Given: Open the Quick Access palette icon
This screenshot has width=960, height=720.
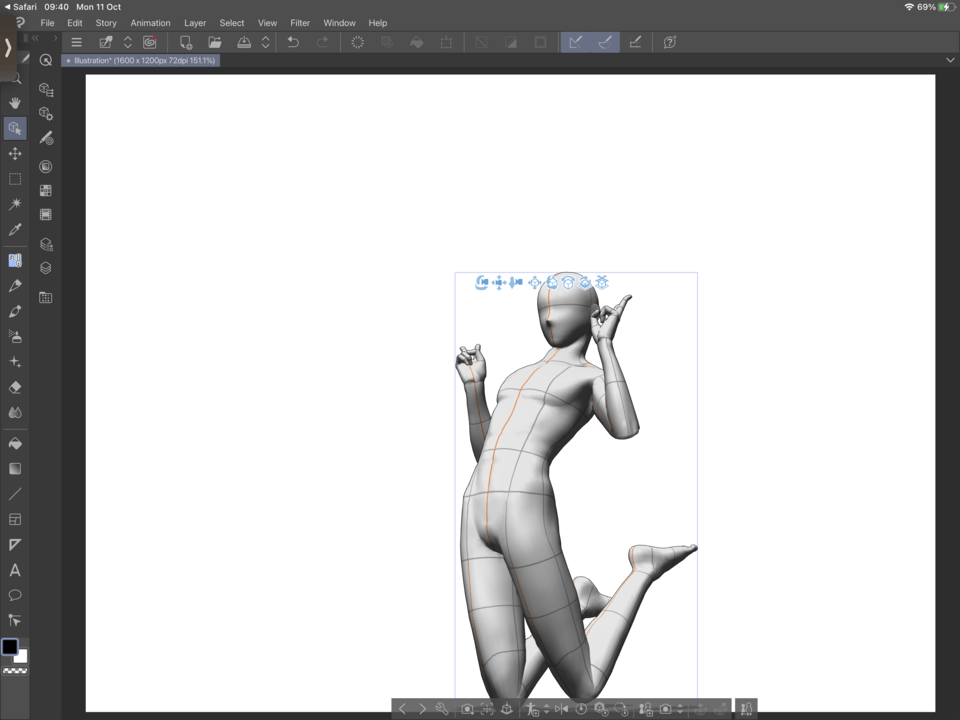Looking at the screenshot, I should tap(45, 60).
